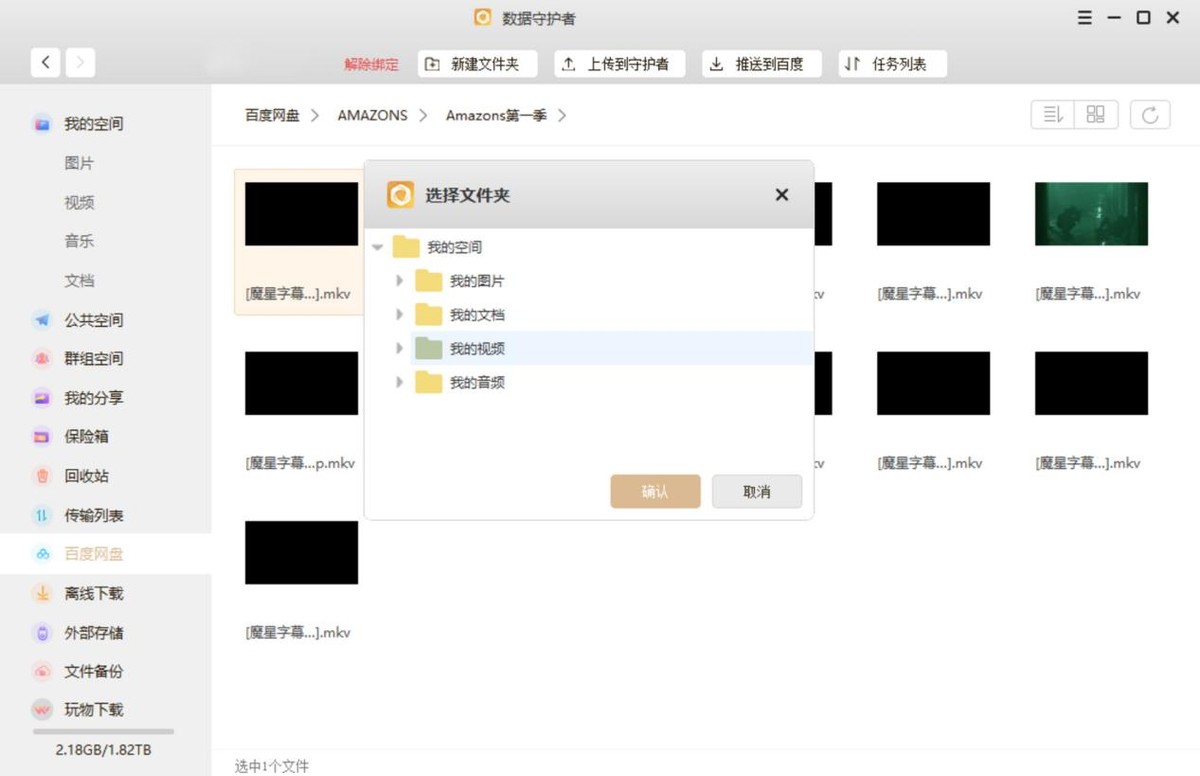Expand breadcrumb arrow after AMAZONS

pyautogui.click(x=423, y=116)
